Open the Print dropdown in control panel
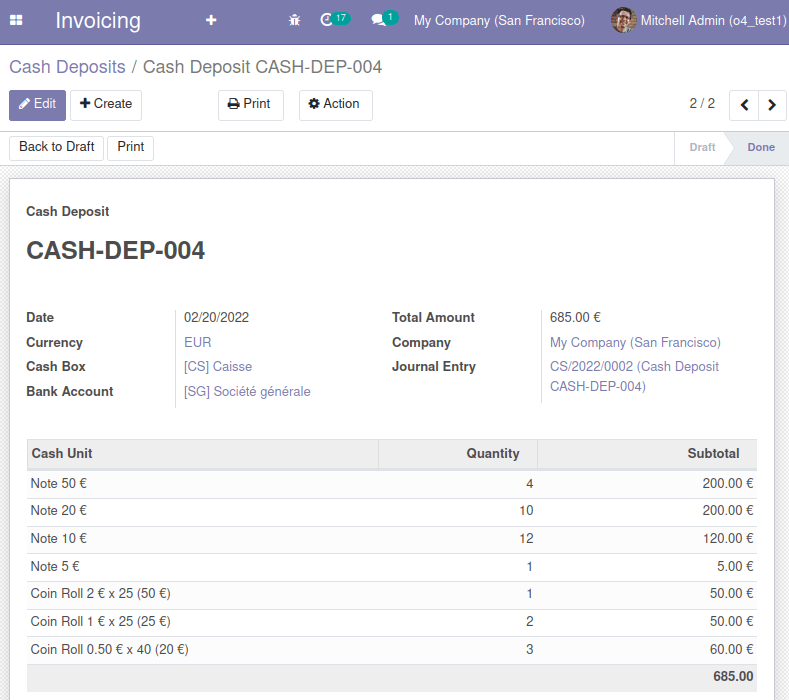Image resolution: width=789 pixels, height=700 pixels. [x=250, y=105]
